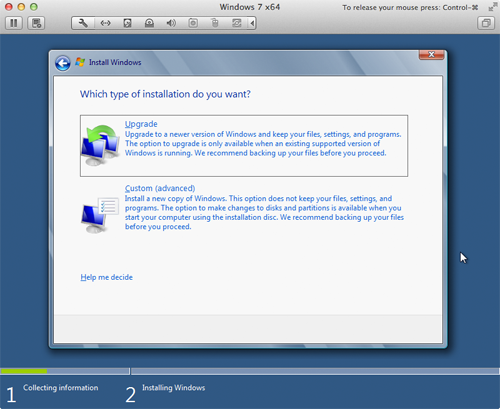Open the CD/DVD drive icon

click(x=149, y=23)
